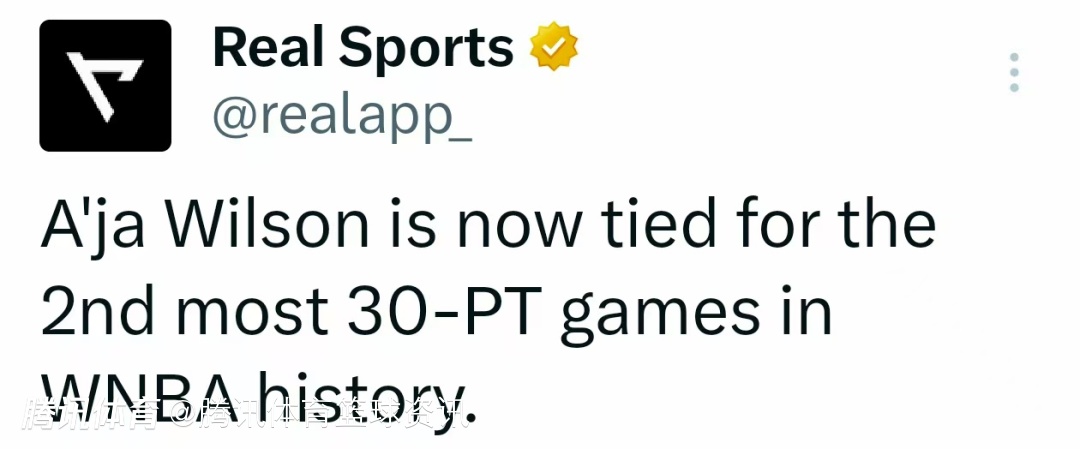This screenshot has width=1080, height=449.
Task: Open the @realapp_ handle link
Action: click(342, 118)
